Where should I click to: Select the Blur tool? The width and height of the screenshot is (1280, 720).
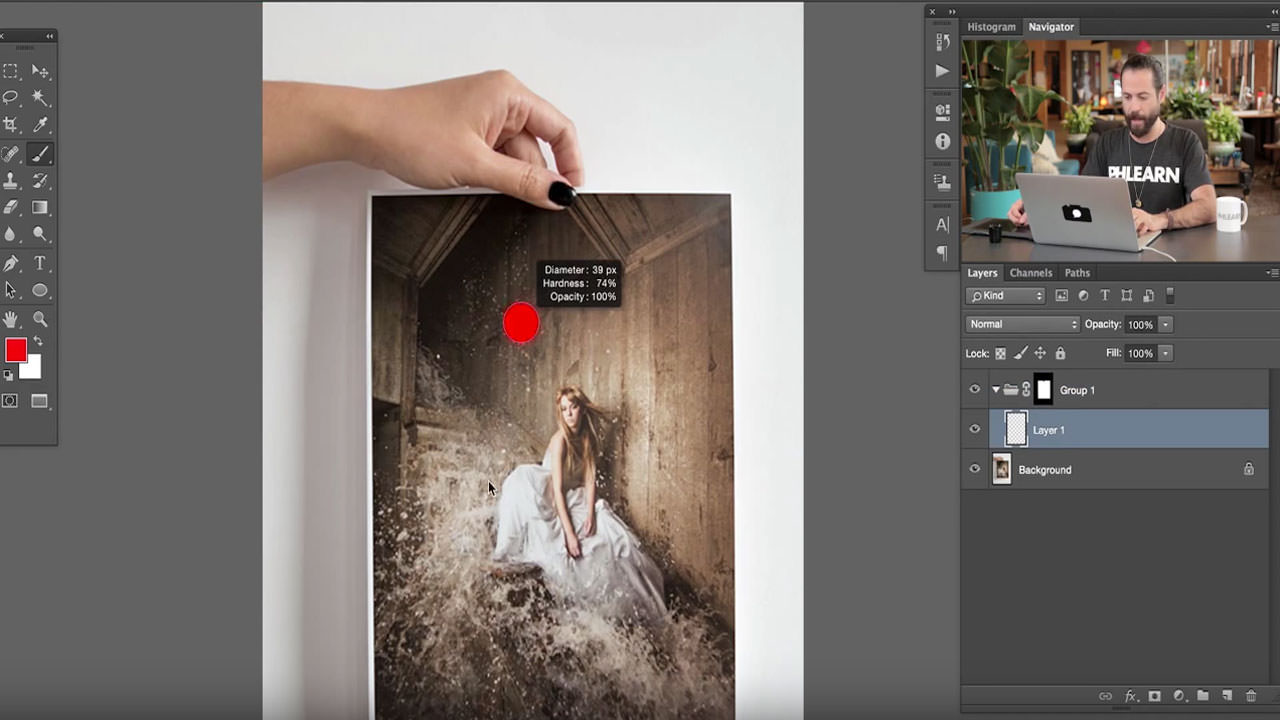(x=10, y=234)
